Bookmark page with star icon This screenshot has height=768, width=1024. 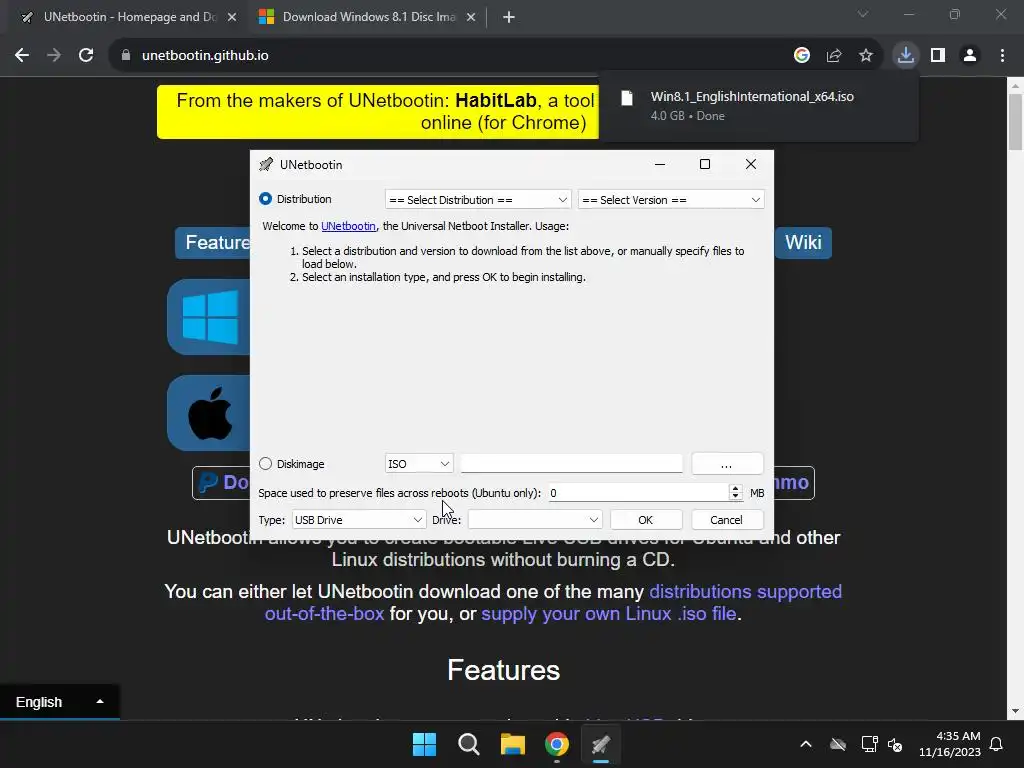[x=866, y=56]
